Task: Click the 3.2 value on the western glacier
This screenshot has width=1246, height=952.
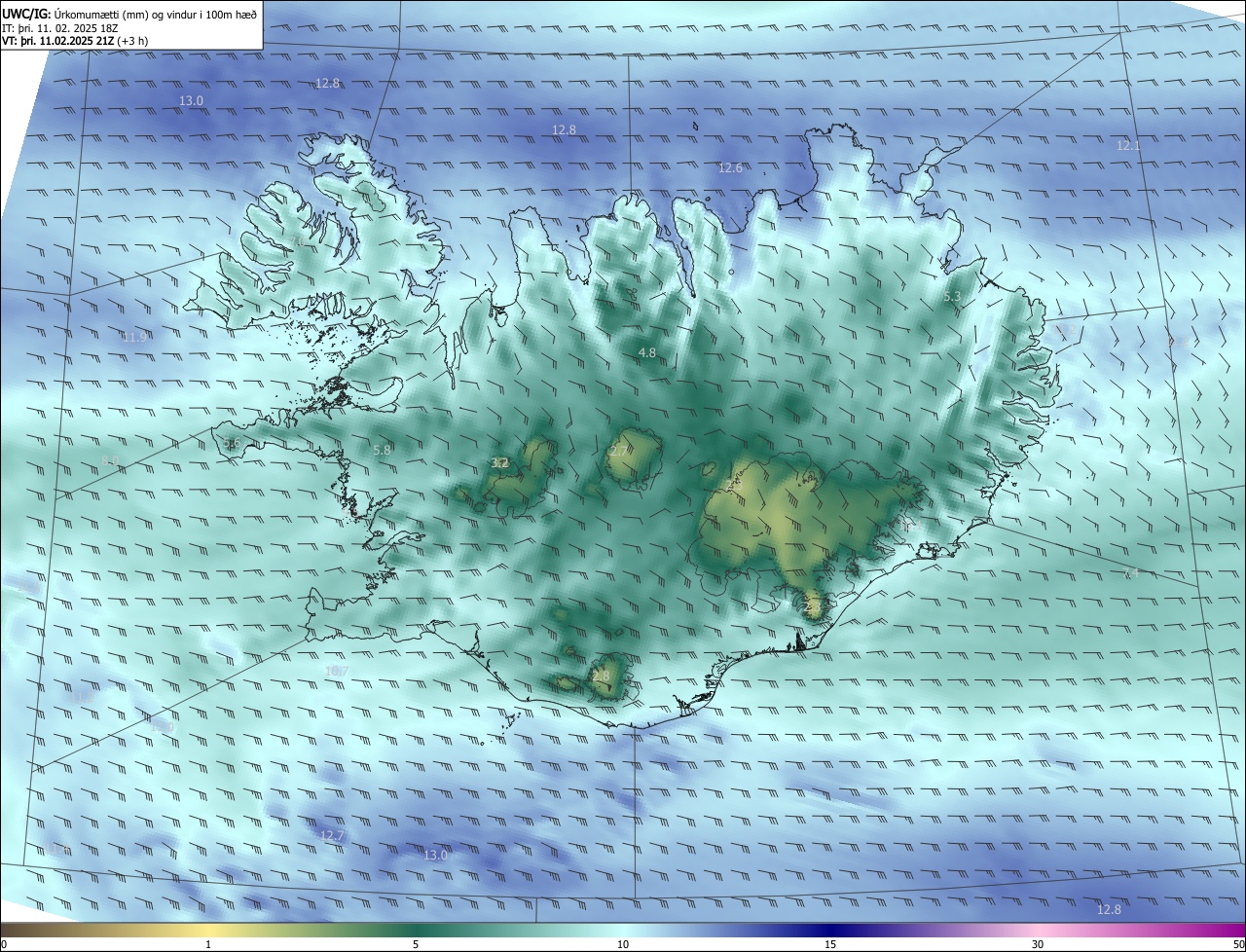Action: (x=499, y=462)
